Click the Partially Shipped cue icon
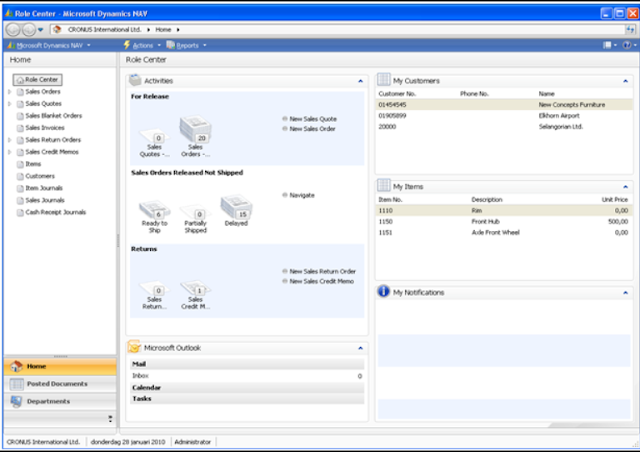Screen dimensions: 640x452 click(195, 212)
